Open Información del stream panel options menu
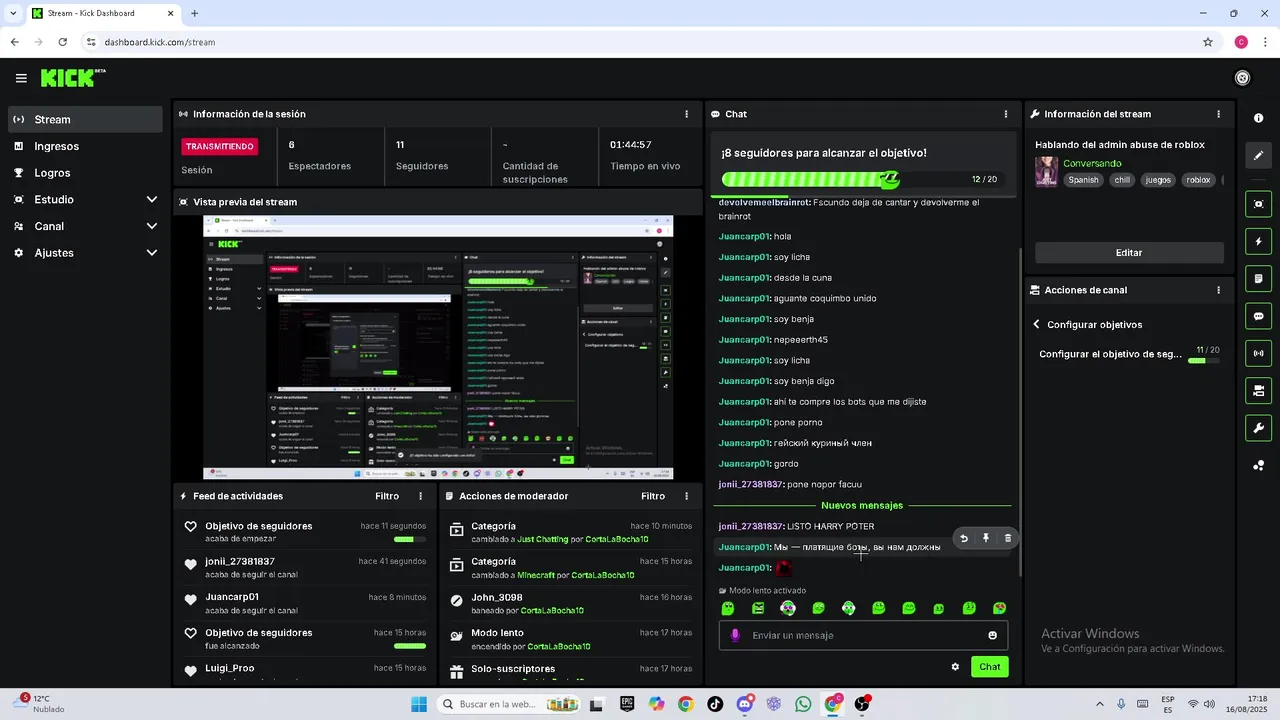The width and height of the screenshot is (1280, 720). pyautogui.click(x=1218, y=114)
